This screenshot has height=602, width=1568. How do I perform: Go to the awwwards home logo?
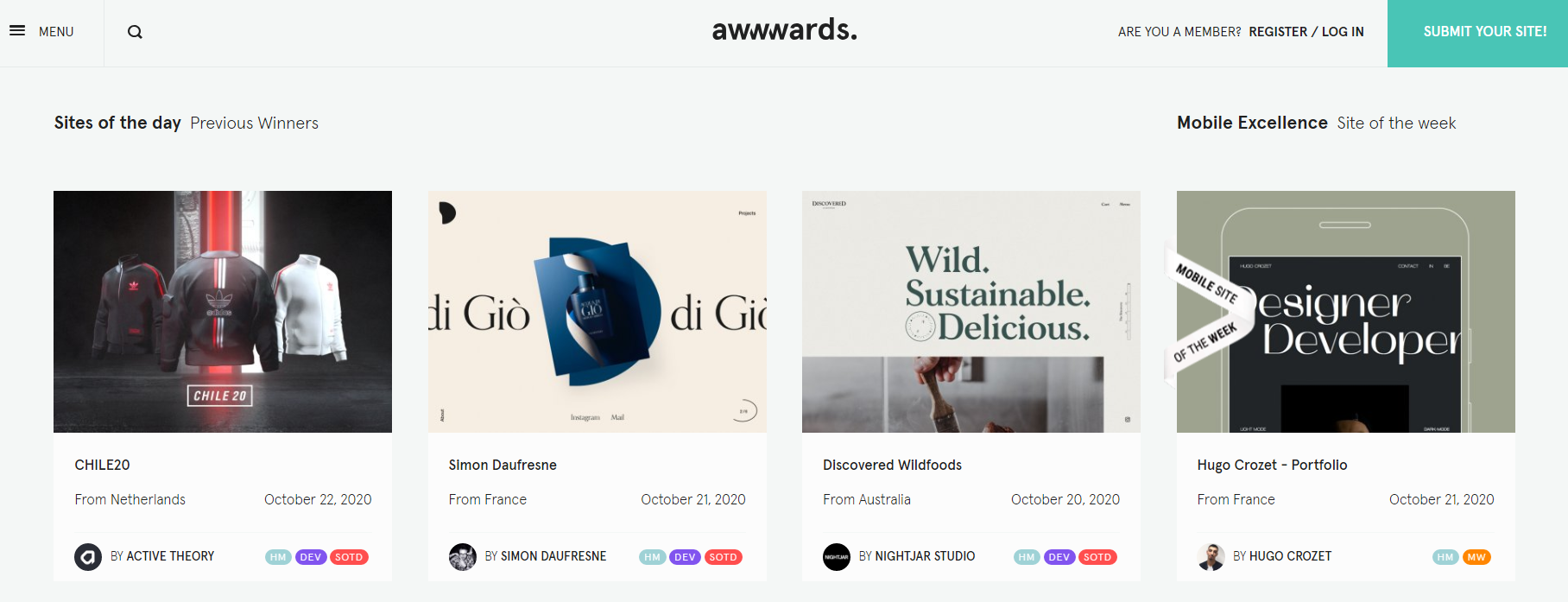(x=784, y=30)
